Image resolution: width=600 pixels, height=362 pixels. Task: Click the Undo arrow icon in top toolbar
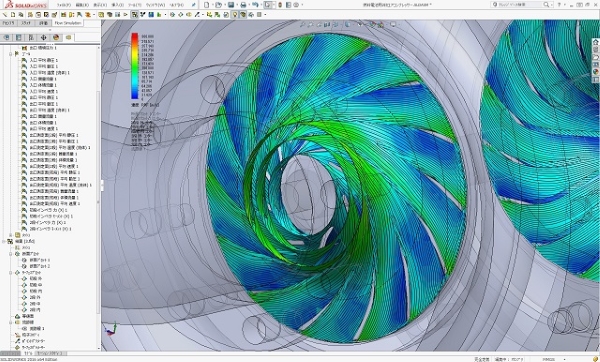[255, 5]
